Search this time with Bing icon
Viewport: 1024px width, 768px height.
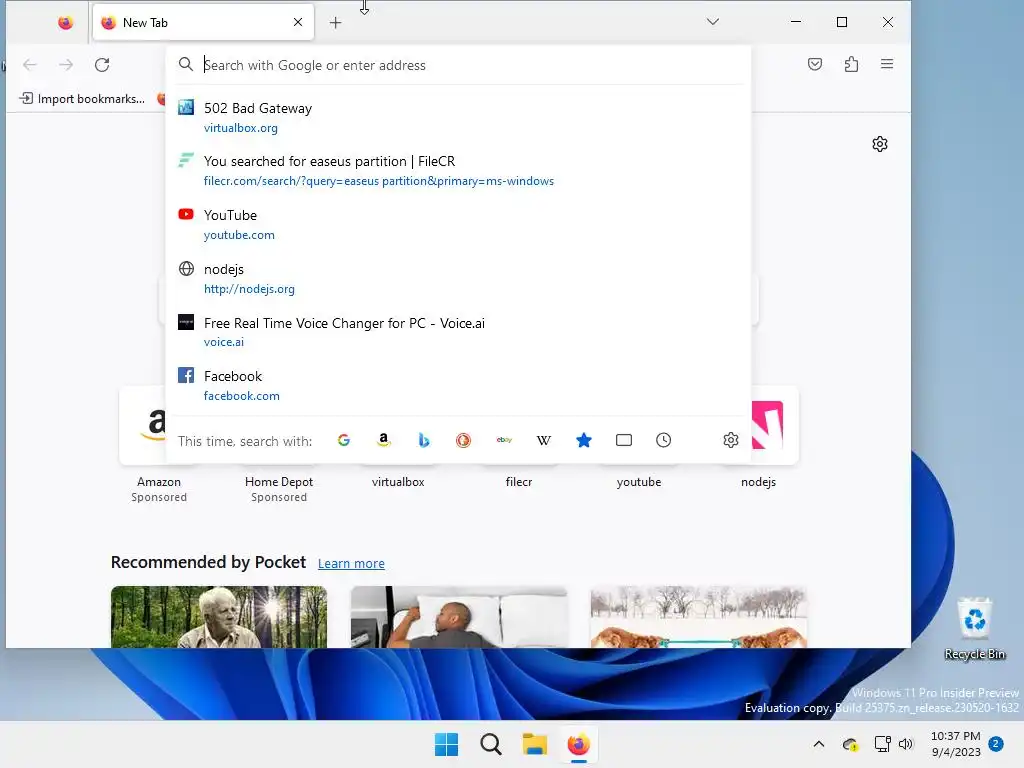[423, 440]
